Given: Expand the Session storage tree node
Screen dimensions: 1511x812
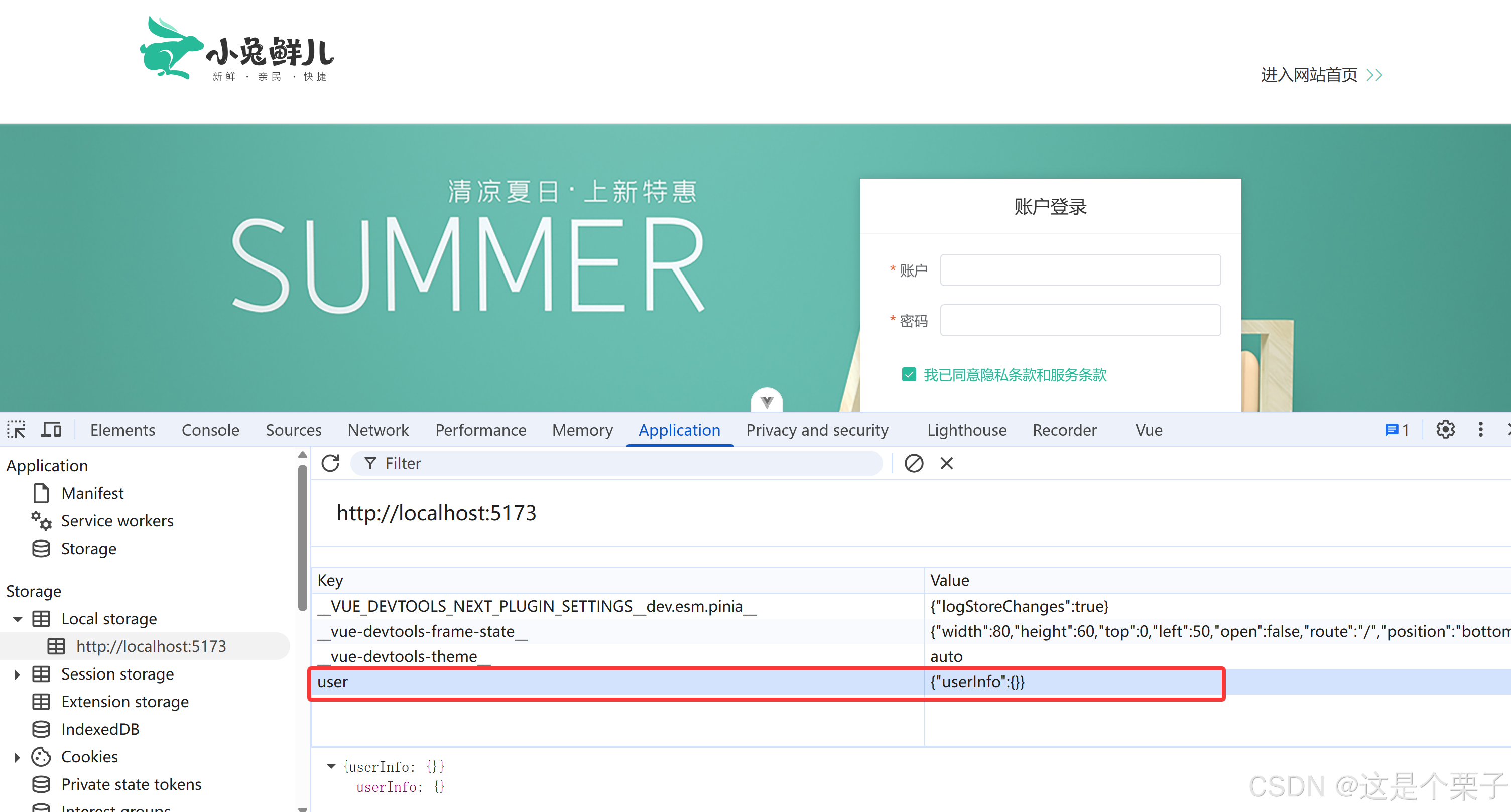Looking at the screenshot, I should point(18,674).
